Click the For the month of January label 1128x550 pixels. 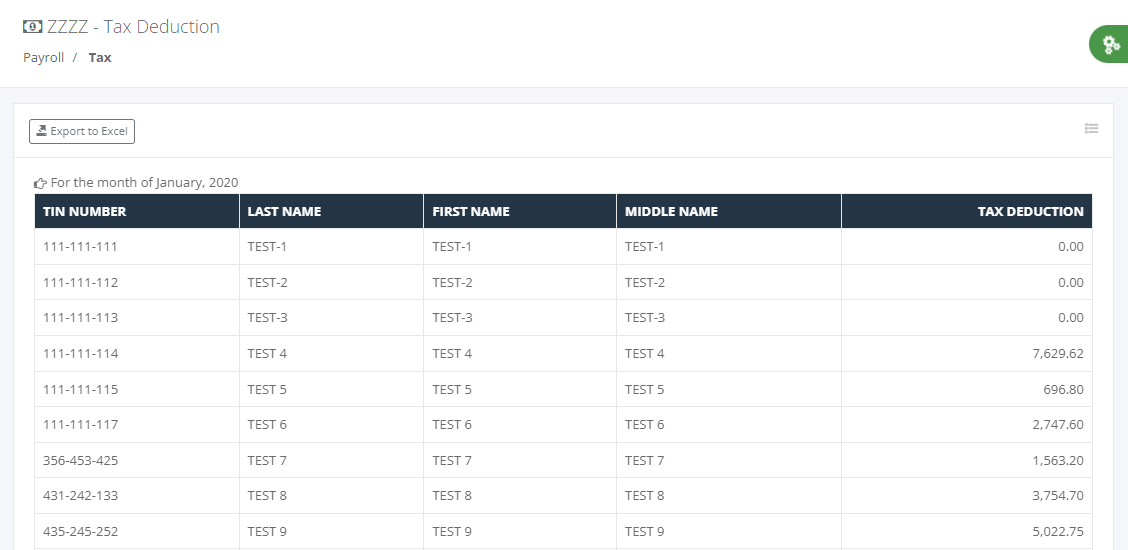[144, 183]
